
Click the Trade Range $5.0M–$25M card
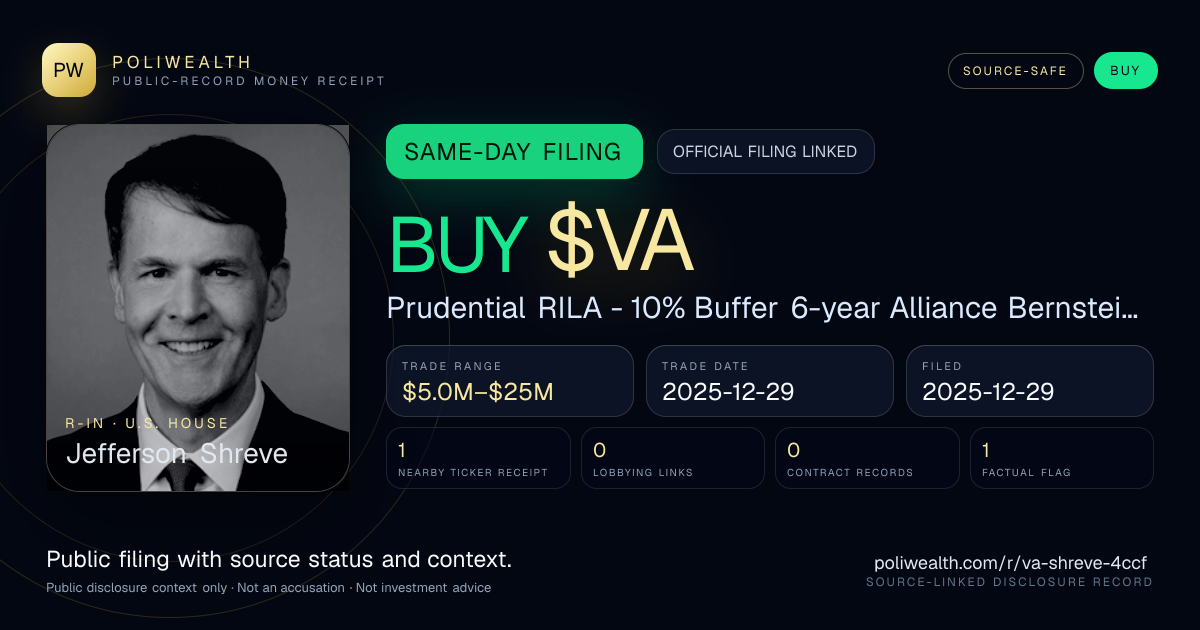click(510, 381)
